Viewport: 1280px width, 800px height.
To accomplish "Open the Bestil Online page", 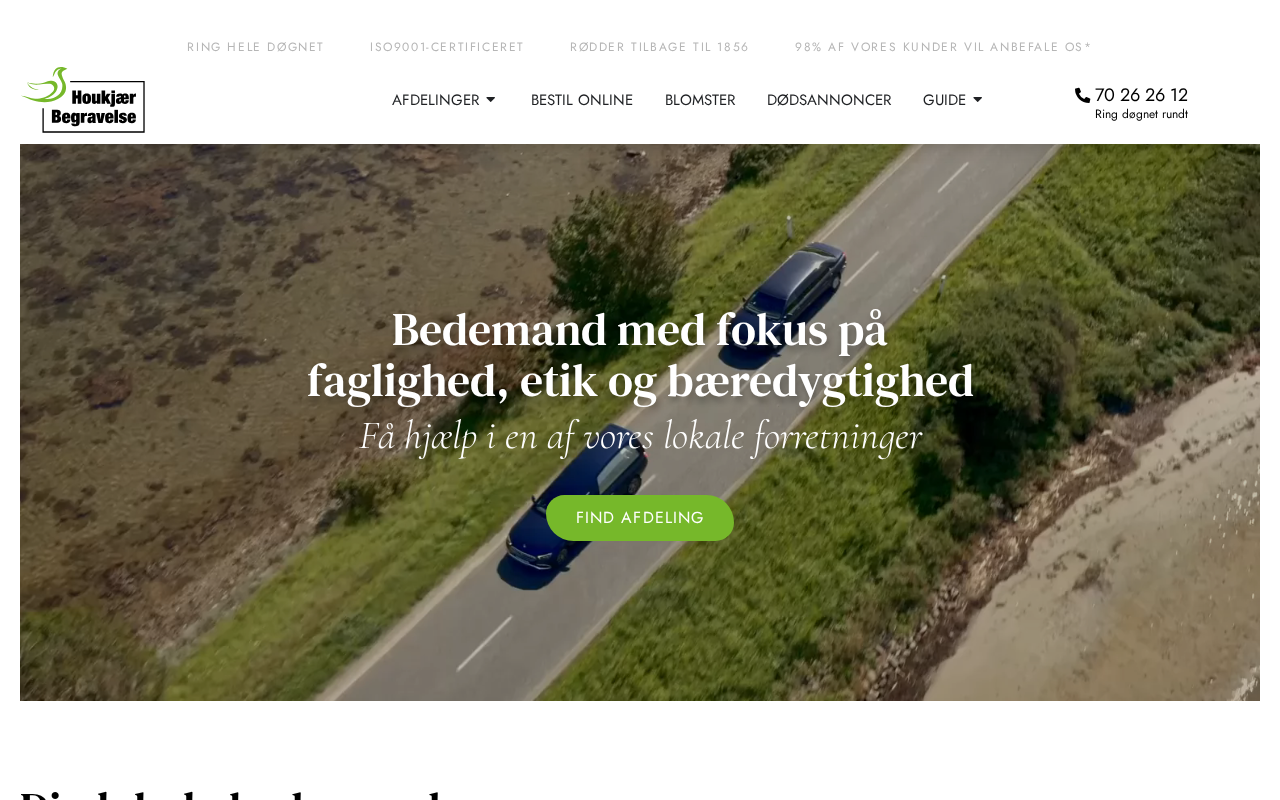I will click(x=582, y=100).
